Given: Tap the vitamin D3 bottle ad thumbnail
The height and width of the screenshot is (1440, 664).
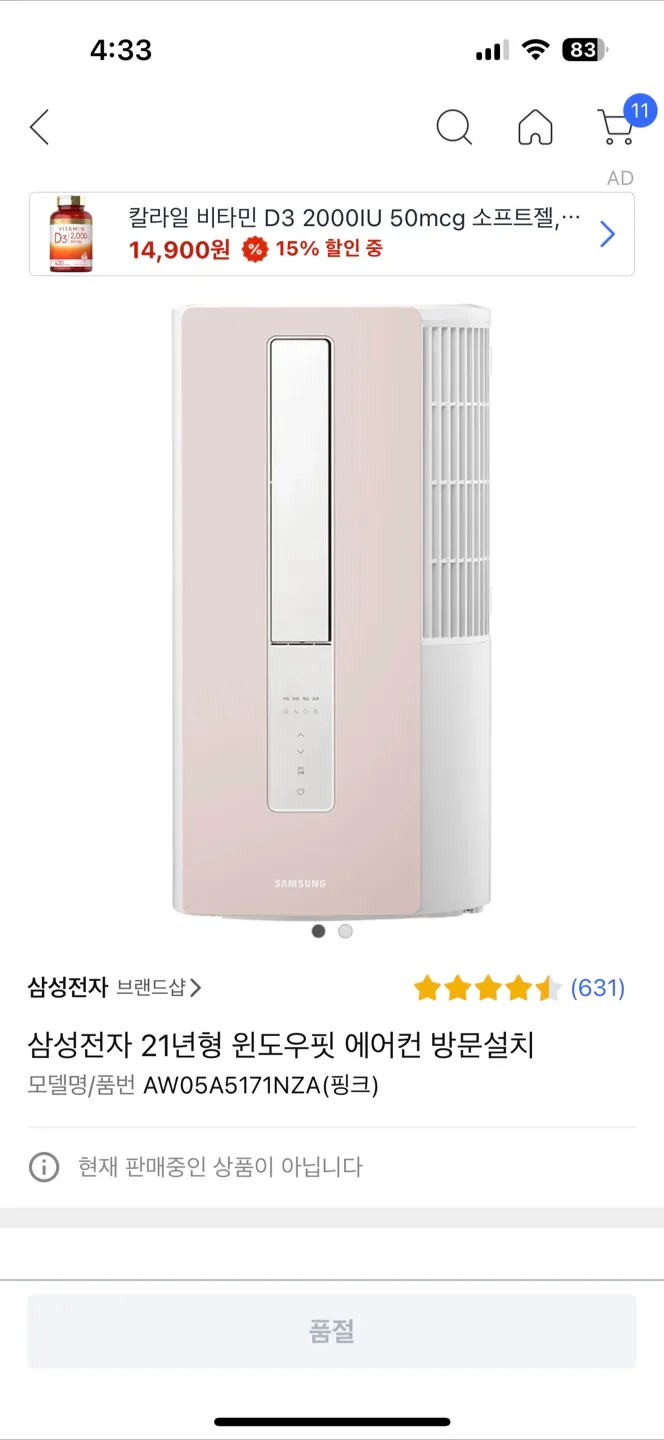Looking at the screenshot, I should point(72,234).
